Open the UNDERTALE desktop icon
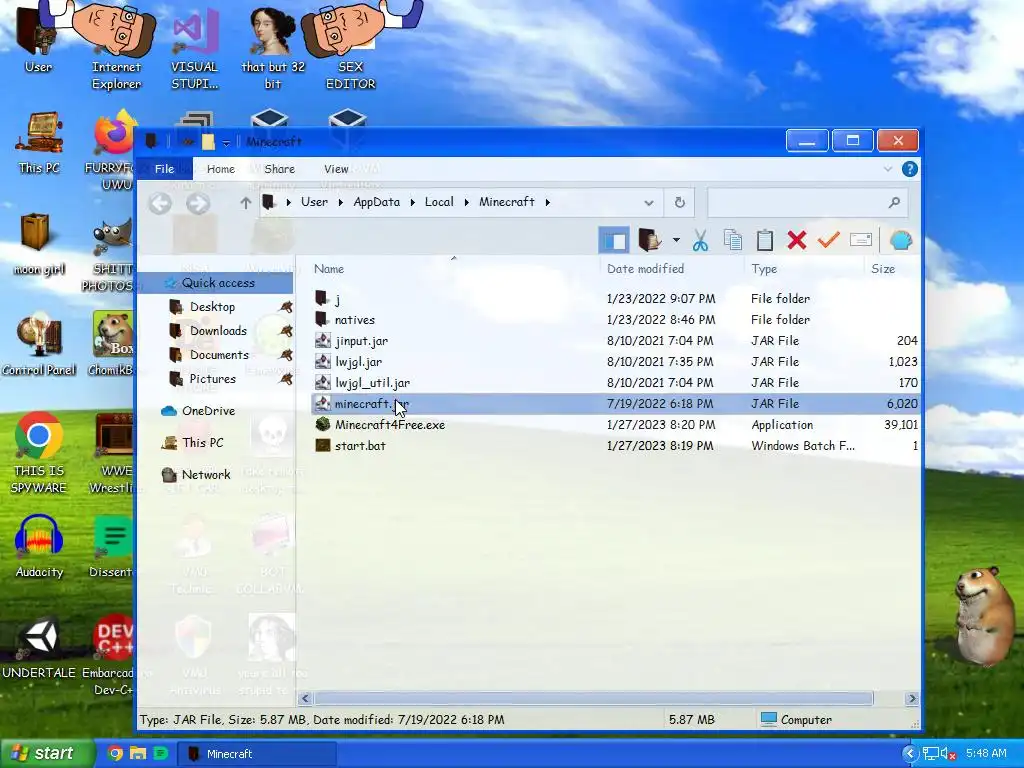Image resolution: width=1024 pixels, height=768 pixels. click(39, 648)
